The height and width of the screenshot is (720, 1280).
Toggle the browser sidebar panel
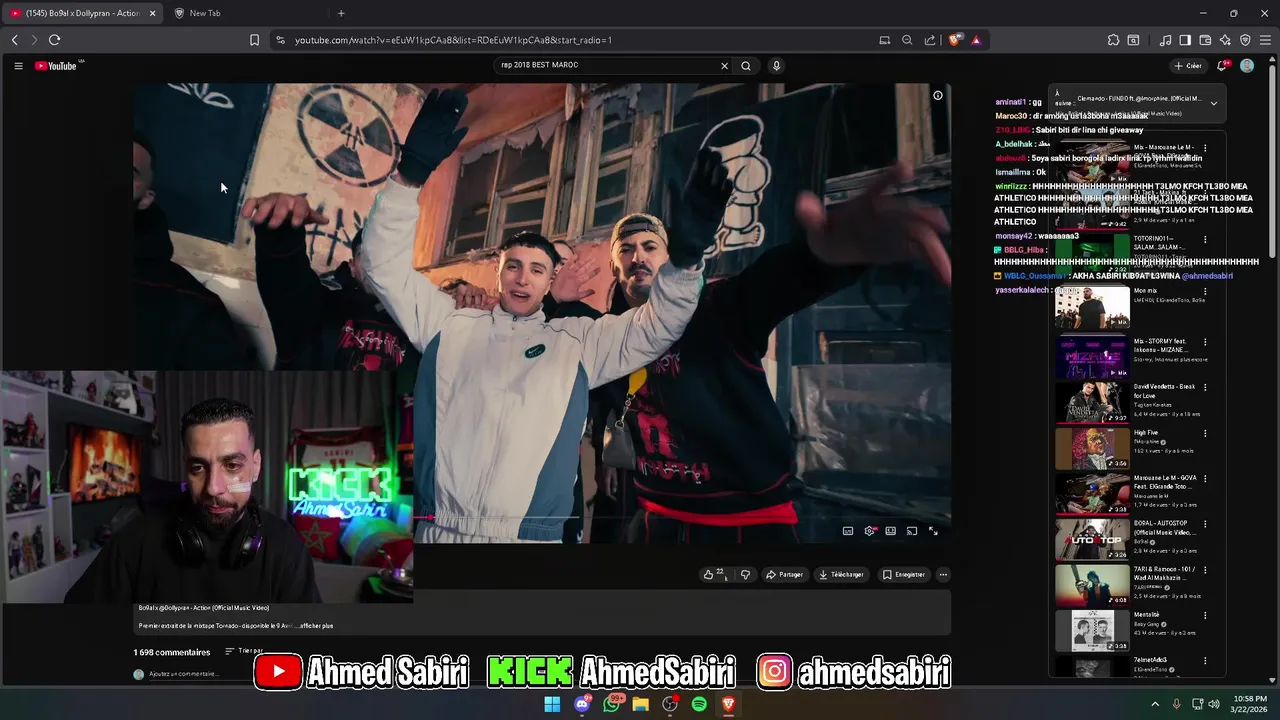click(x=1185, y=40)
